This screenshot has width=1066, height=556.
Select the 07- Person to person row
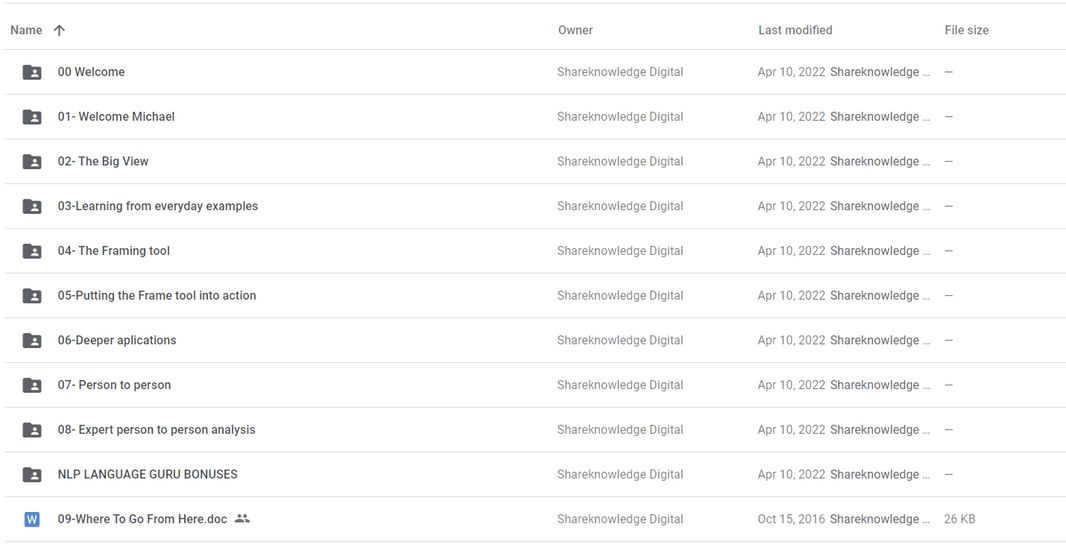click(533, 385)
